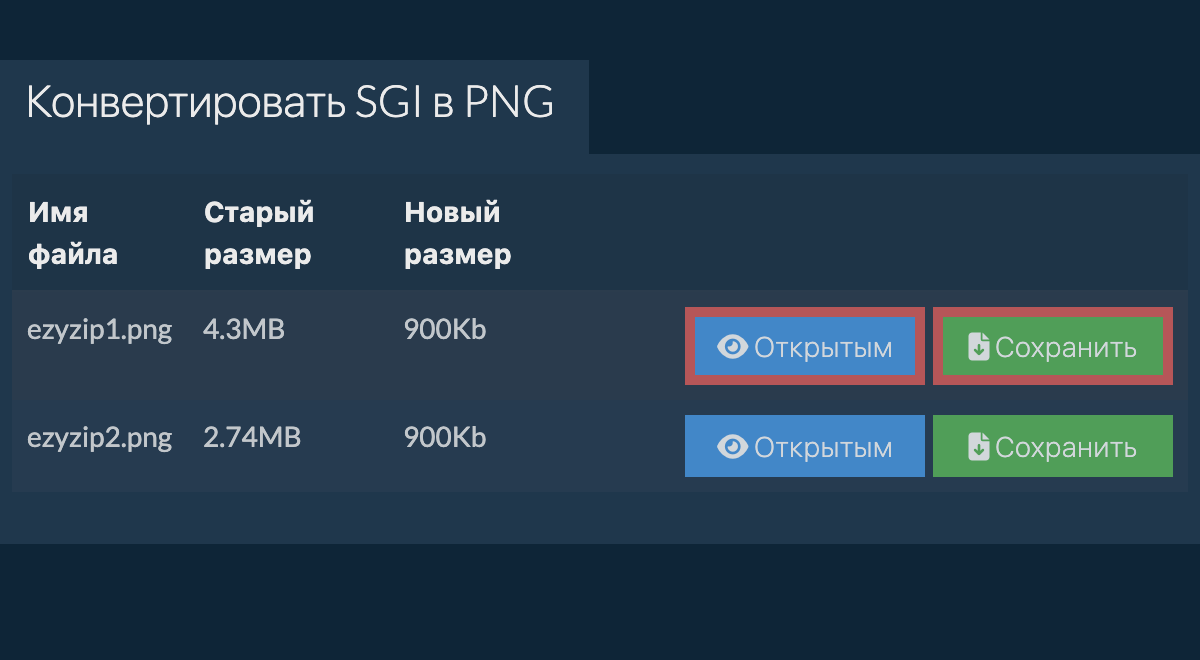Image resolution: width=1200 pixels, height=660 pixels.
Task: Save ezyzip1.png using the Сохранить button
Action: click(1052, 347)
